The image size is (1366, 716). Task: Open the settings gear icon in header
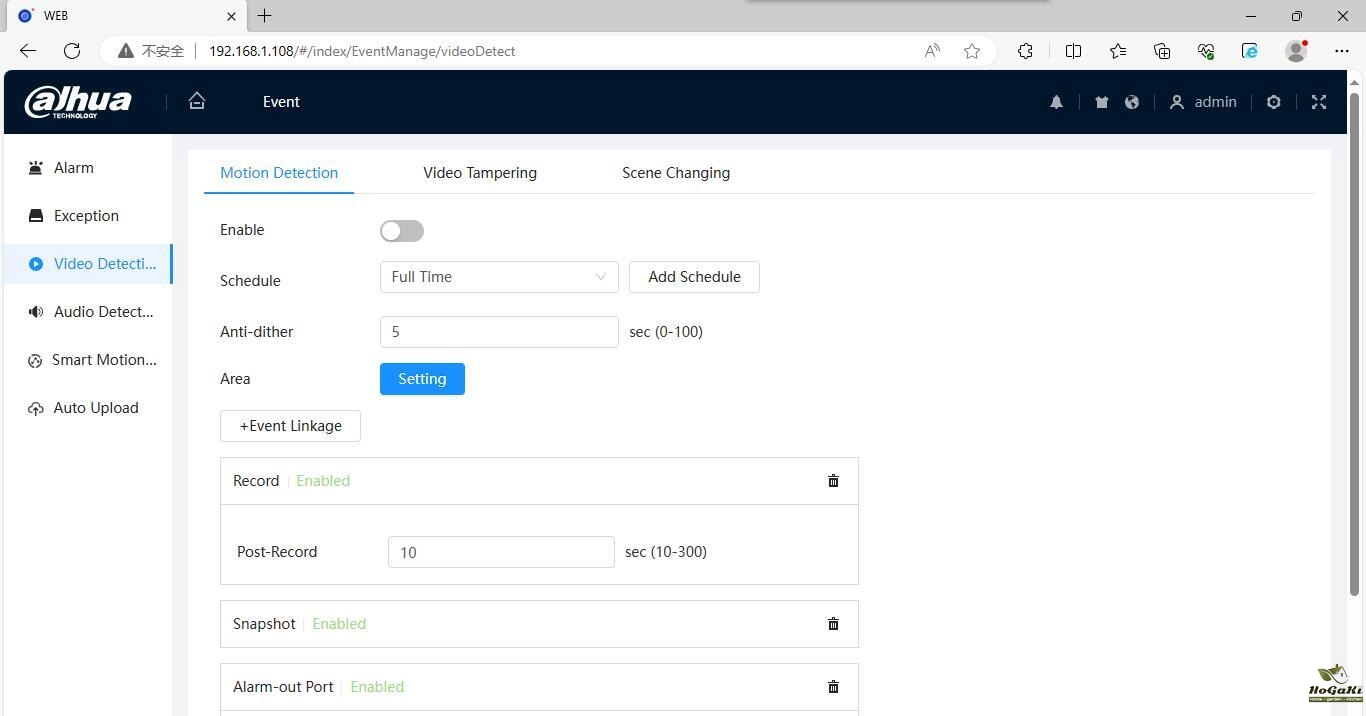point(1273,102)
